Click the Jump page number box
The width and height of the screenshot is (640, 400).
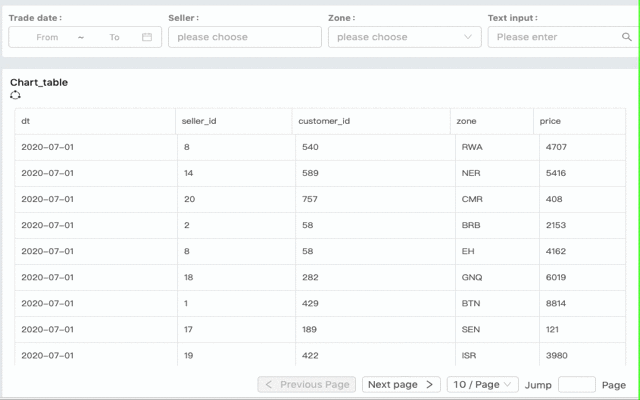(576, 384)
